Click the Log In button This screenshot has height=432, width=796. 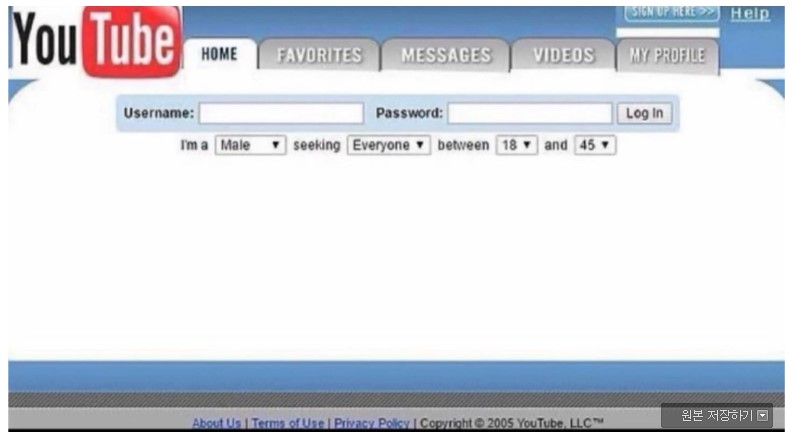tap(644, 113)
